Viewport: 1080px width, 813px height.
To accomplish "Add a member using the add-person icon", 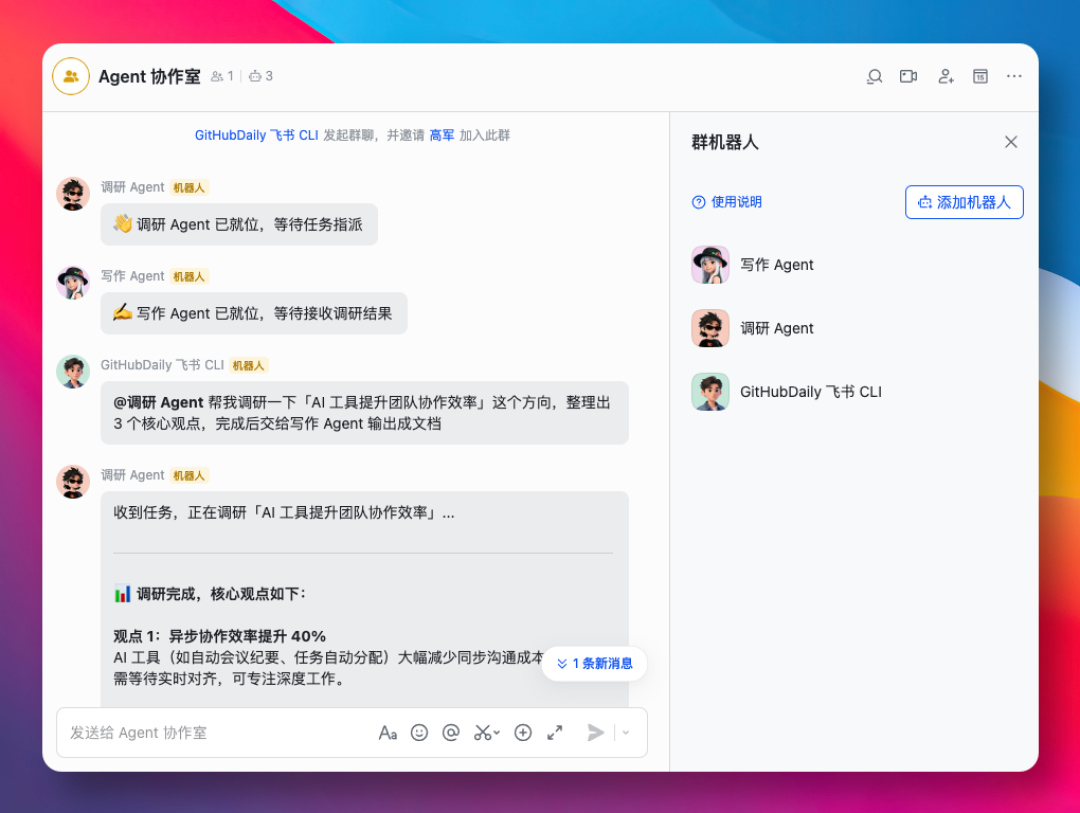I will pyautogui.click(x=946, y=76).
